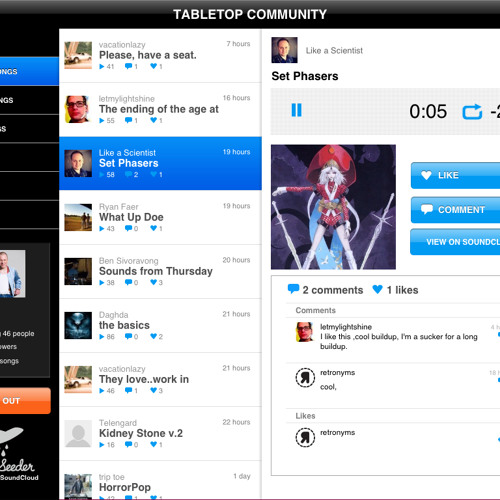Screen dimensions: 500x500
Task: Click Like a Scientist profile photo in header
Action: (x=284, y=50)
